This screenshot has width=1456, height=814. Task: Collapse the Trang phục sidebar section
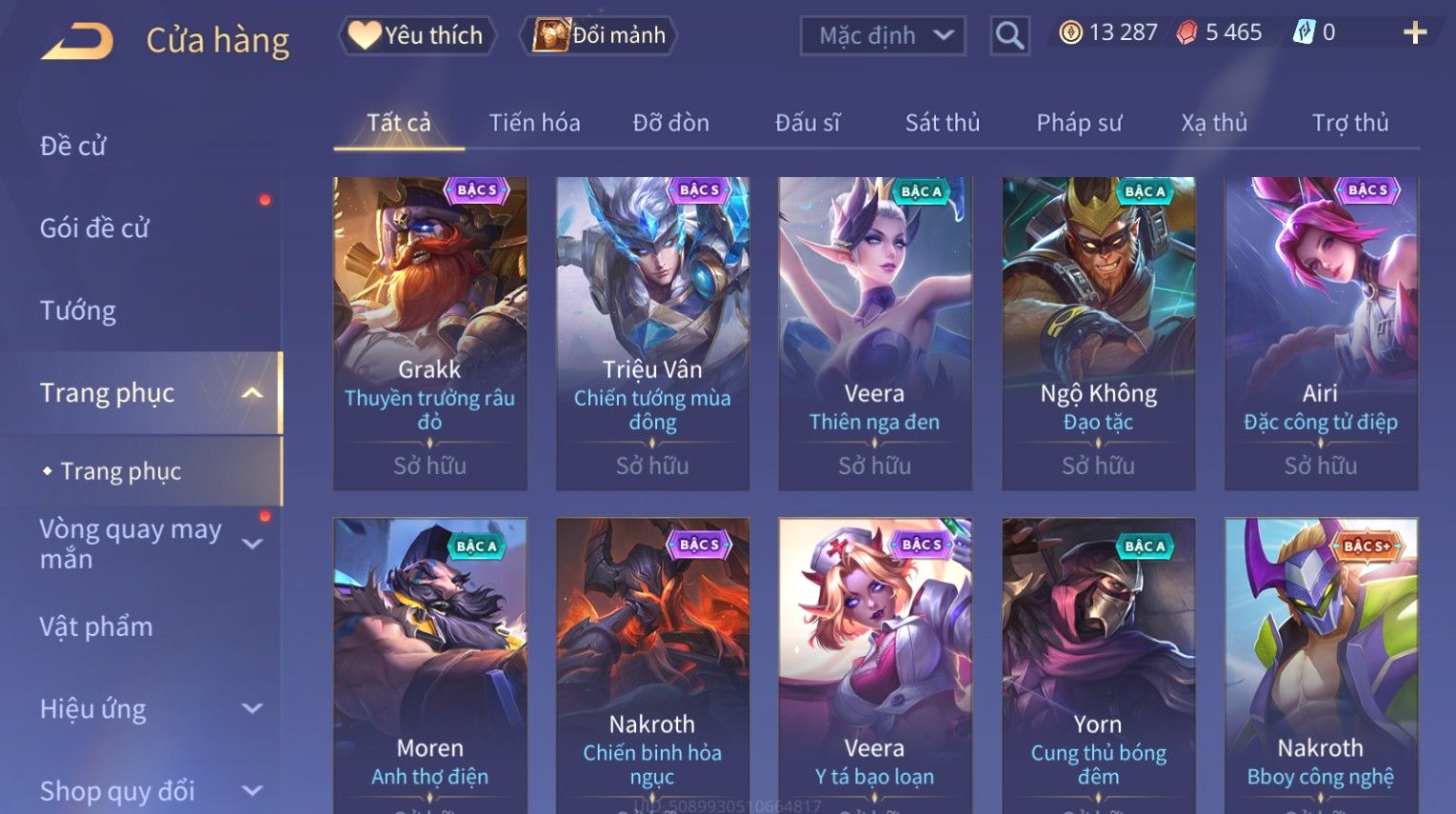tap(252, 393)
